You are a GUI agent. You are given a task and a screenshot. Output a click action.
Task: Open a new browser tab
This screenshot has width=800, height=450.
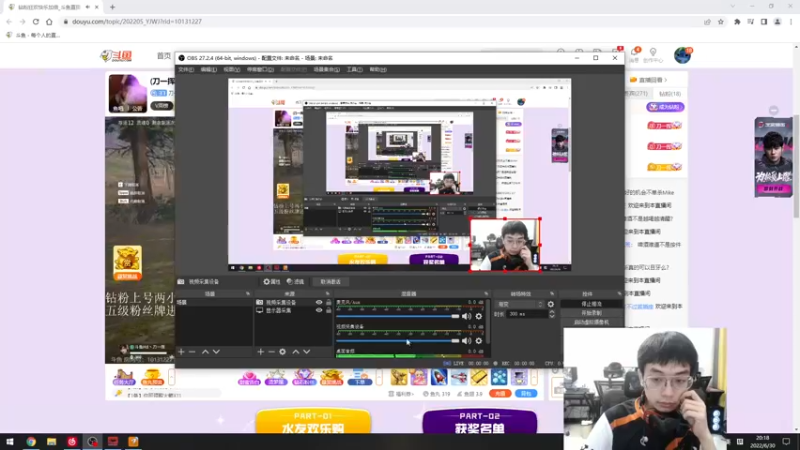[112, 7]
